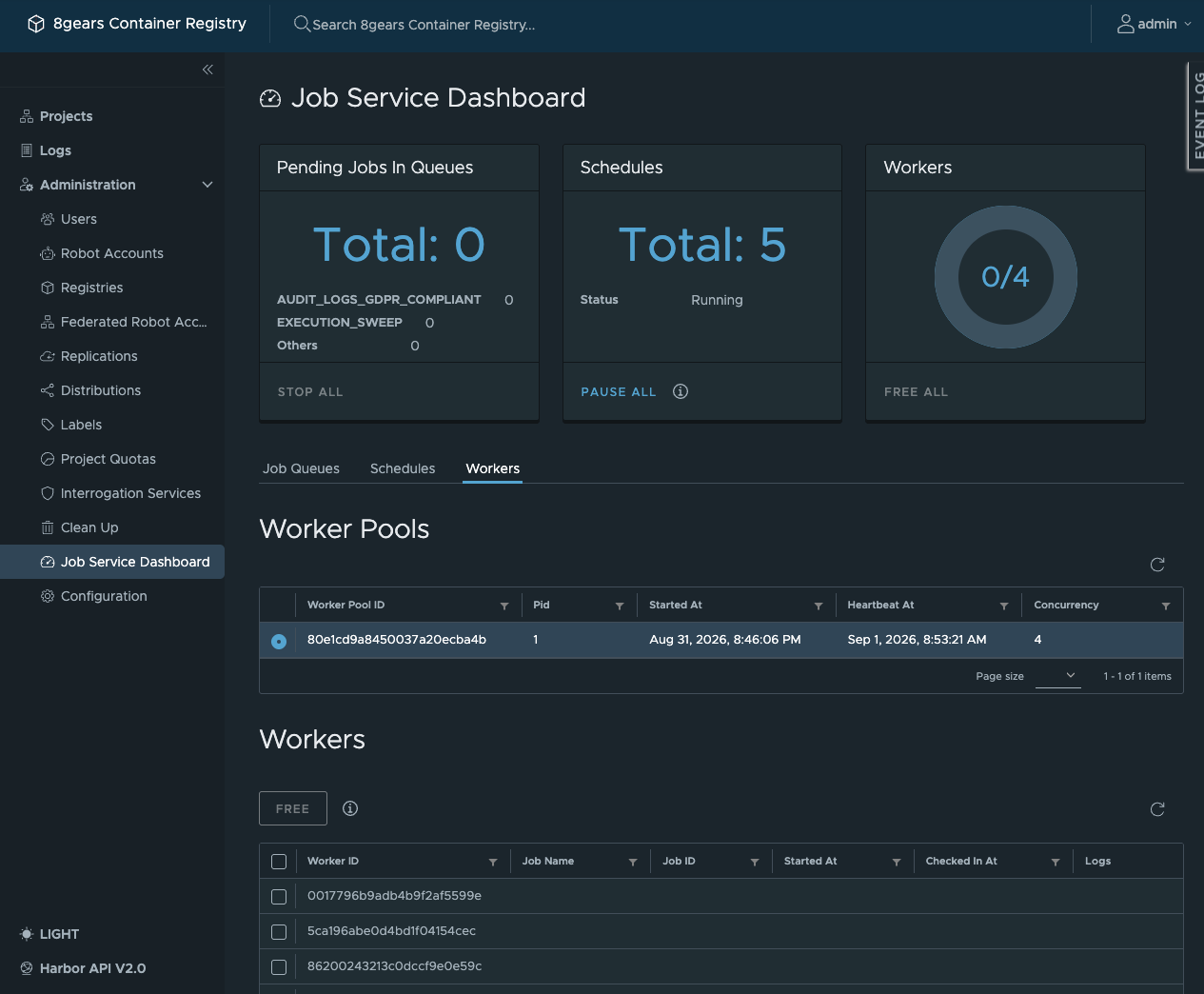The height and width of the screenshot is (994, 1204).
Task: Check worker 0017796b9adb4b9f2af5599e
Action: click(x=279, y=897)
